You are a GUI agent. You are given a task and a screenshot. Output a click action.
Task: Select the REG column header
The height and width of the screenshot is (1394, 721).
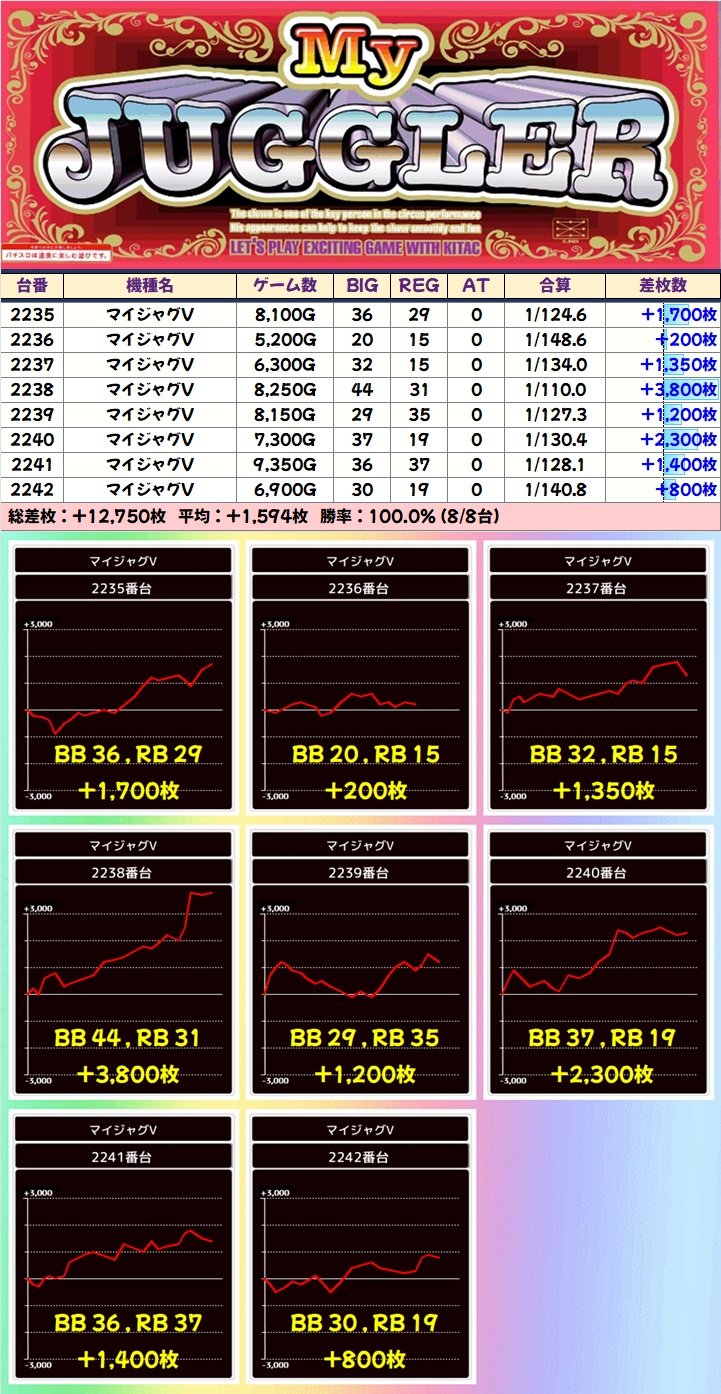[x=419, y=285]
